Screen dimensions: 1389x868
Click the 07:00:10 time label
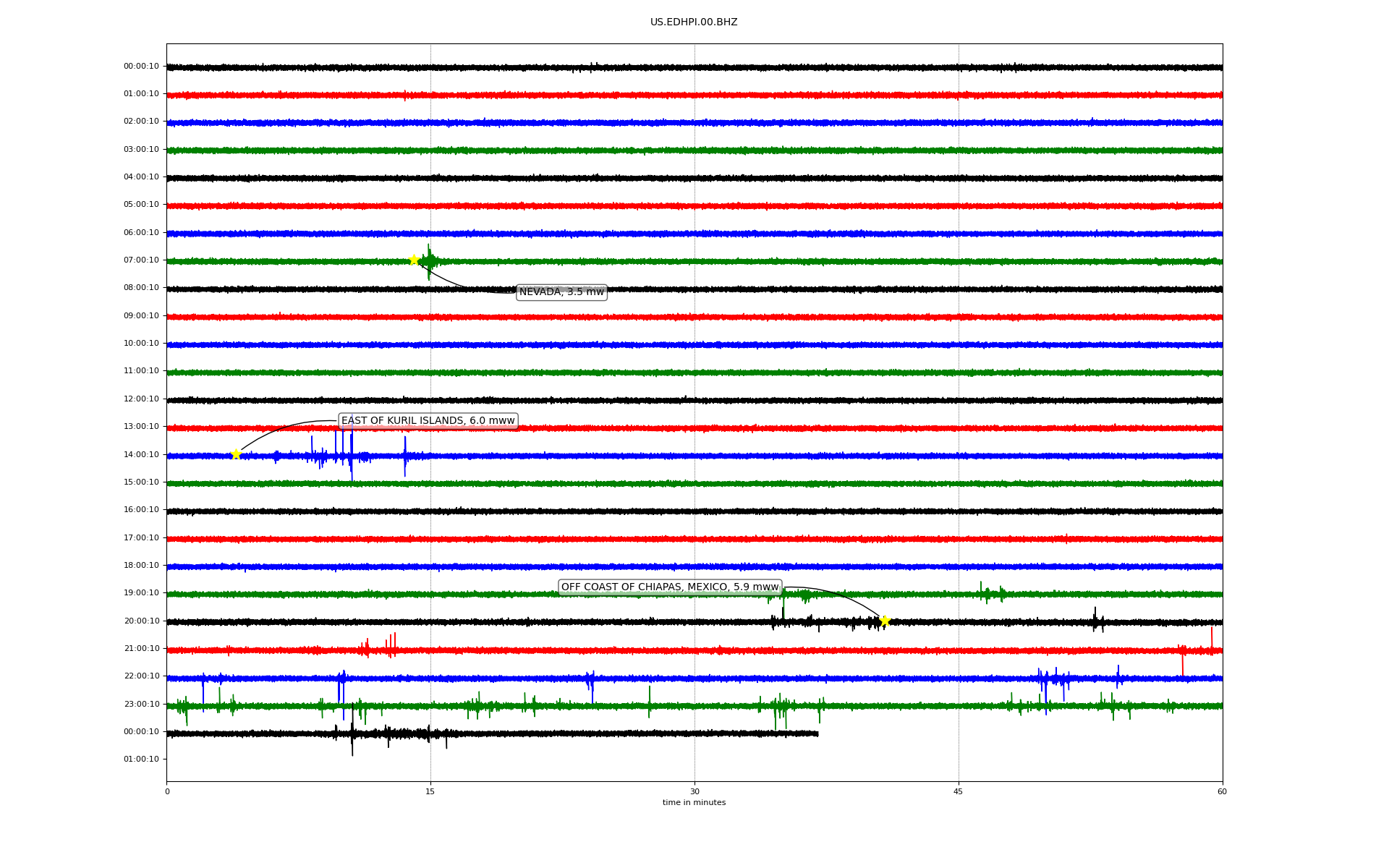point(141,260)
